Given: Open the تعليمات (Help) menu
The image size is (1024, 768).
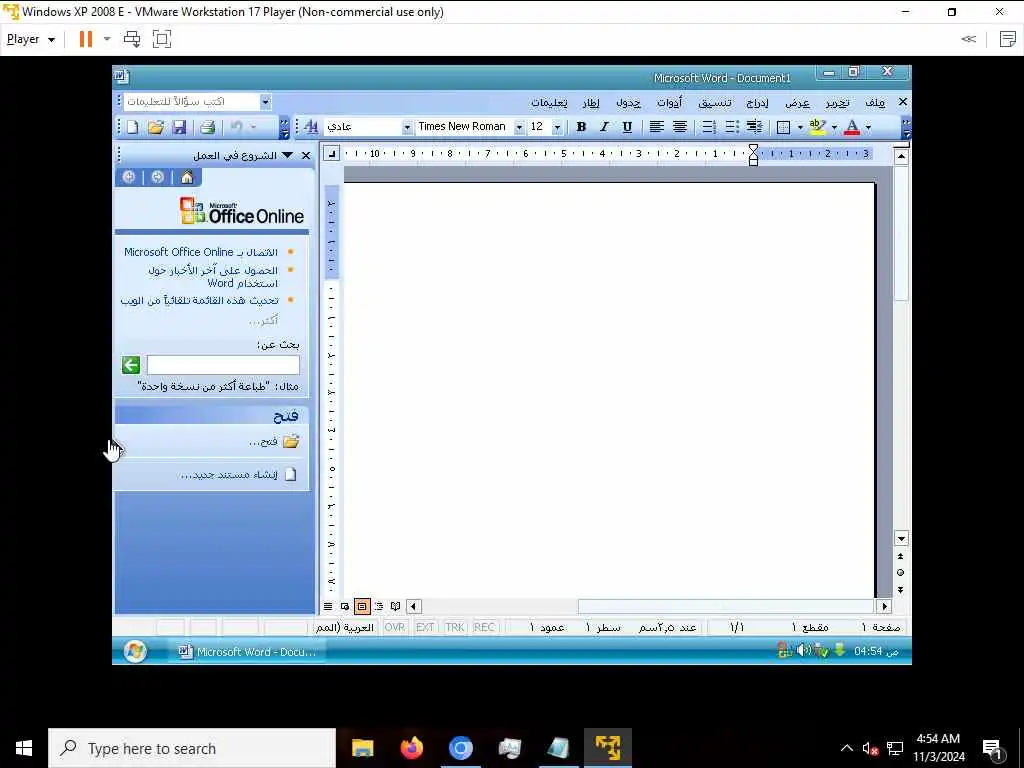Looking at the screenshot, I should pos(549,103).
